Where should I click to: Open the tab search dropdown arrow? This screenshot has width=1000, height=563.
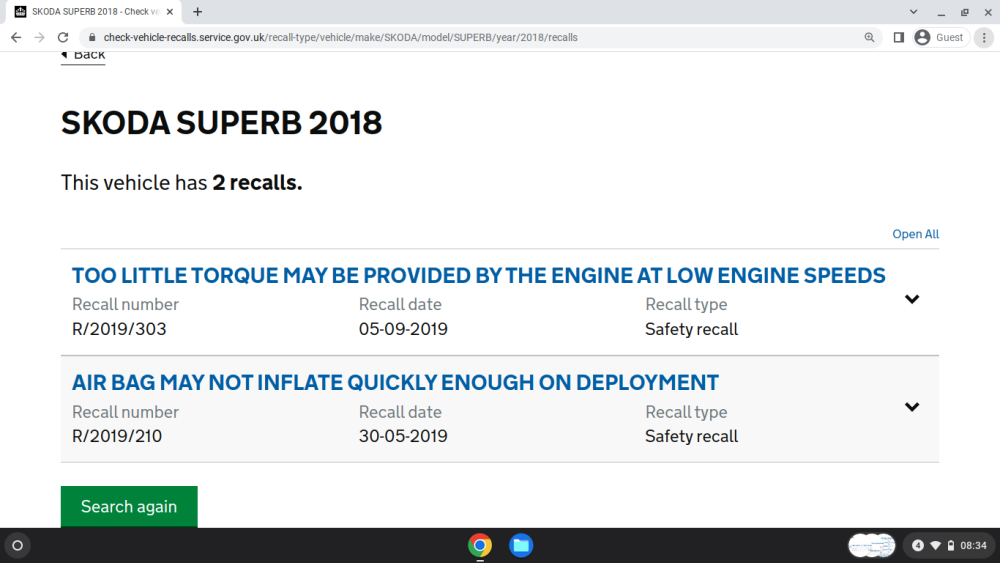click(x=913, y=11)
